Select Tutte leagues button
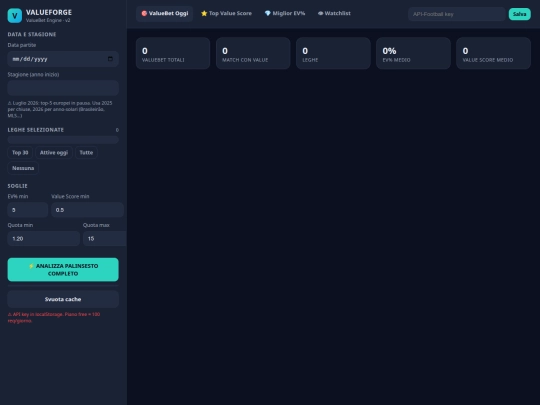Screen dimensions: 540x405 click(x=86, y=153)
